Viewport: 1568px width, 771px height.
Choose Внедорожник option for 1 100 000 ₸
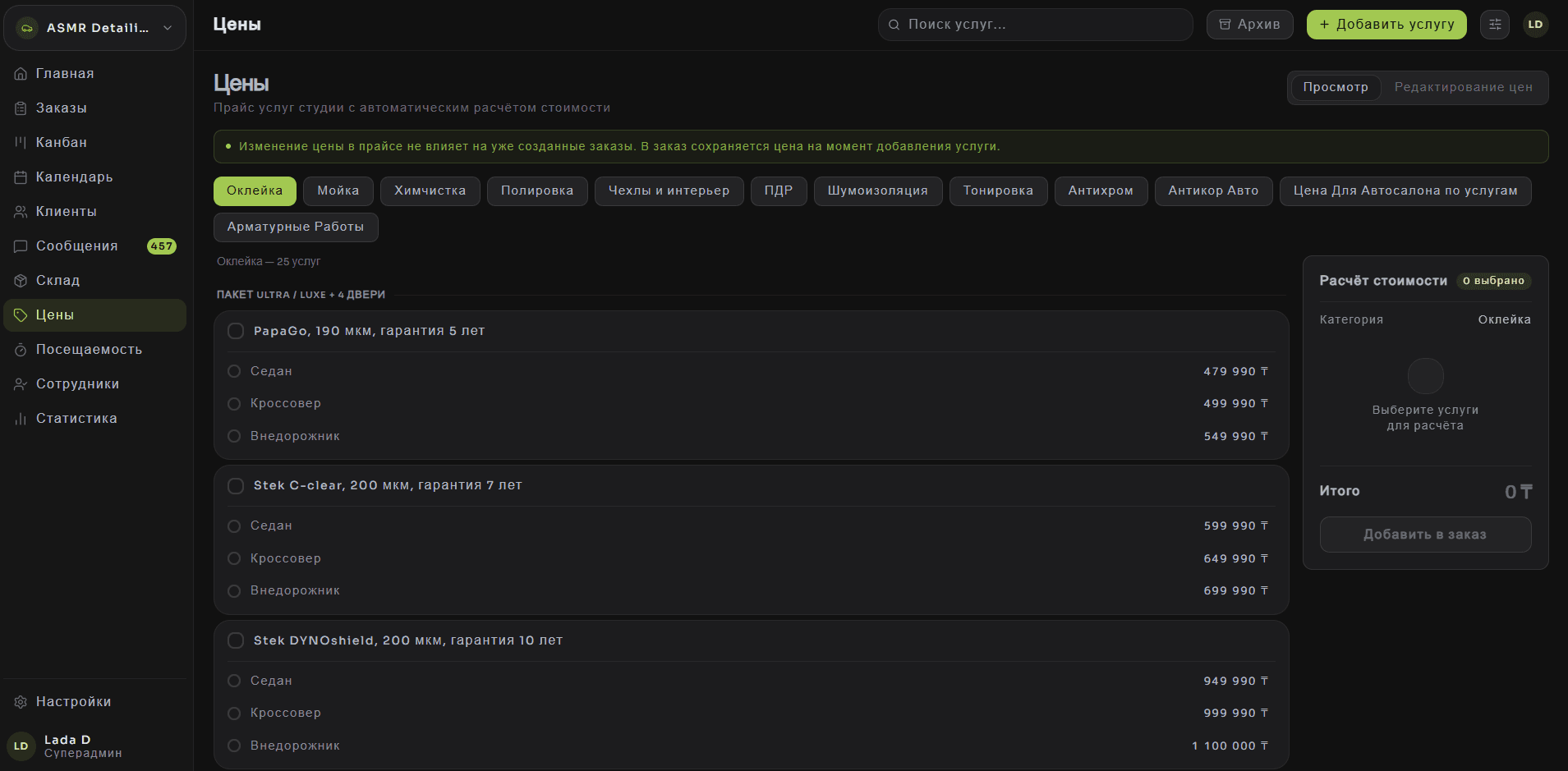[x=234, y=746]
